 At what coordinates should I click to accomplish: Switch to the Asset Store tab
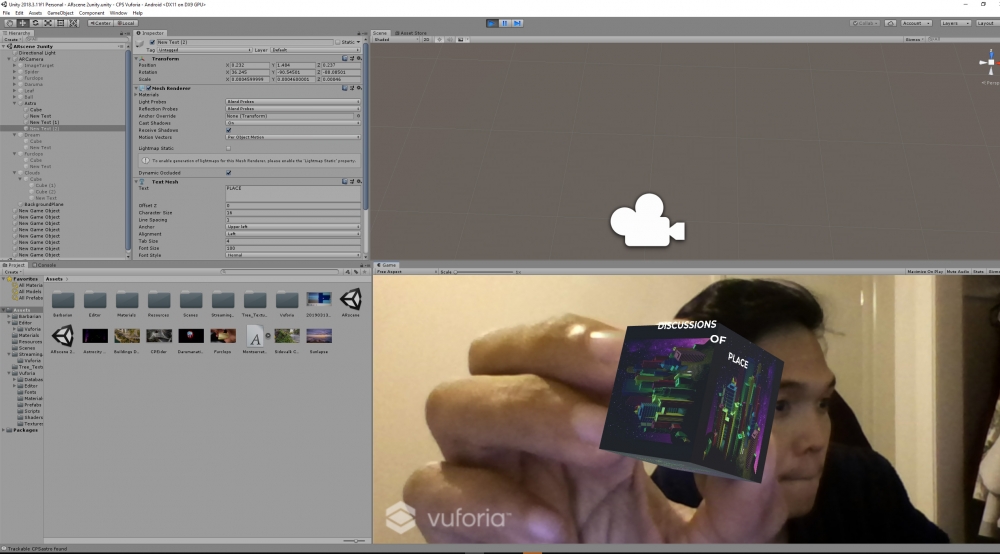click(x=412, y=33)
